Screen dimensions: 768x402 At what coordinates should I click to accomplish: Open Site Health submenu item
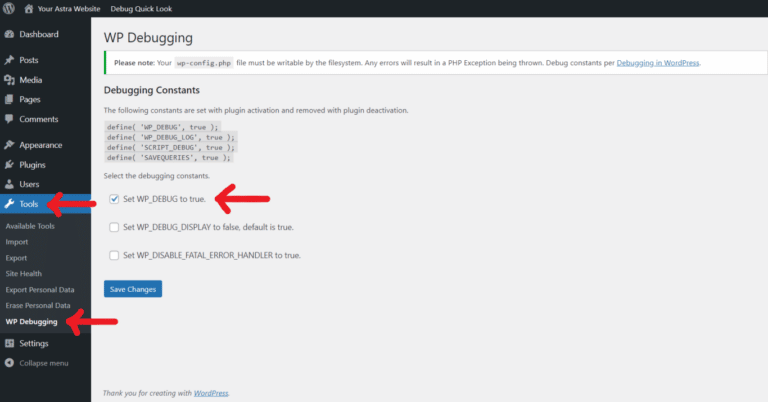pos(24,274)
